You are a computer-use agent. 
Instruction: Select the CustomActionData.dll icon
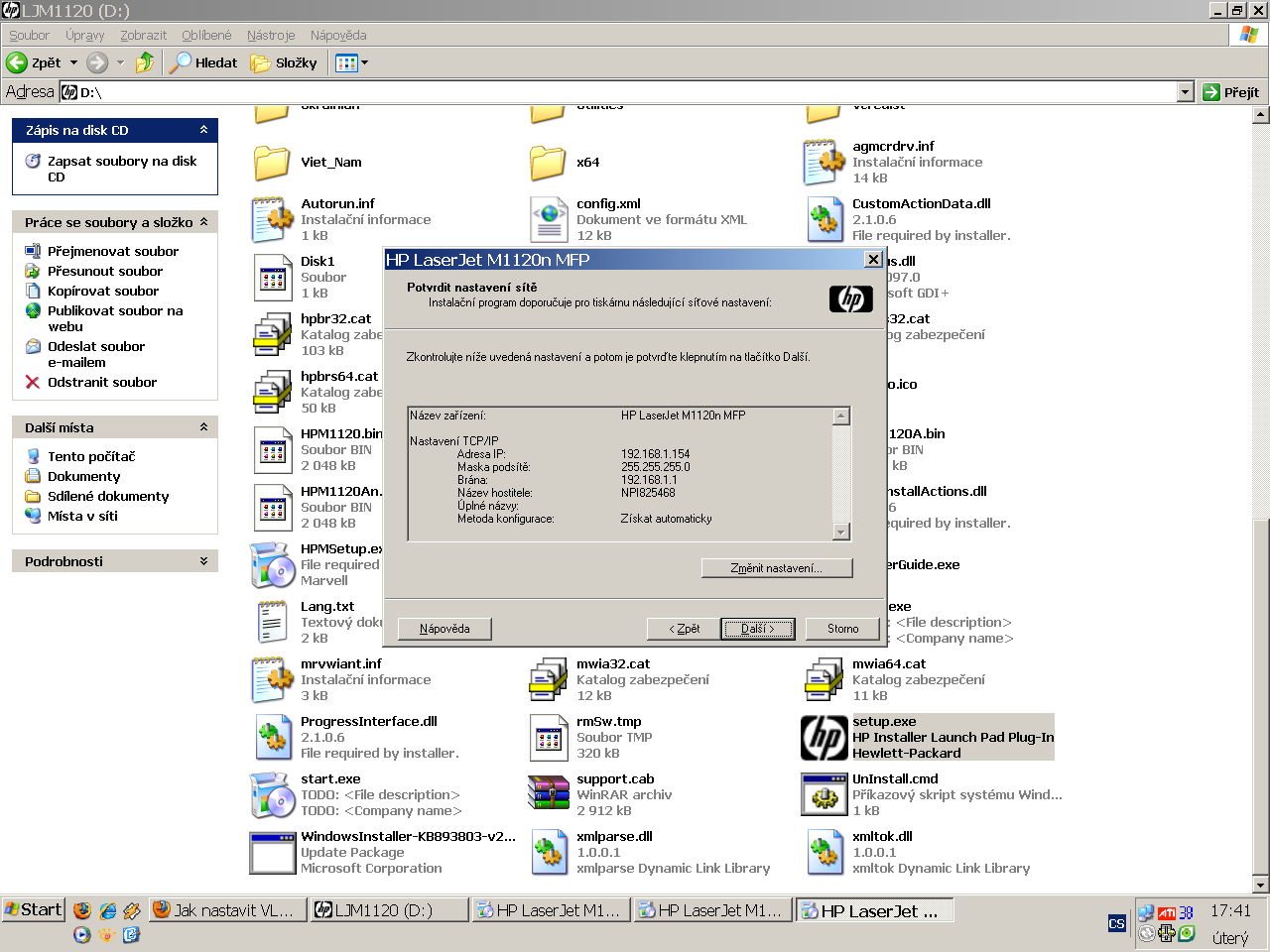pos(824,220)
